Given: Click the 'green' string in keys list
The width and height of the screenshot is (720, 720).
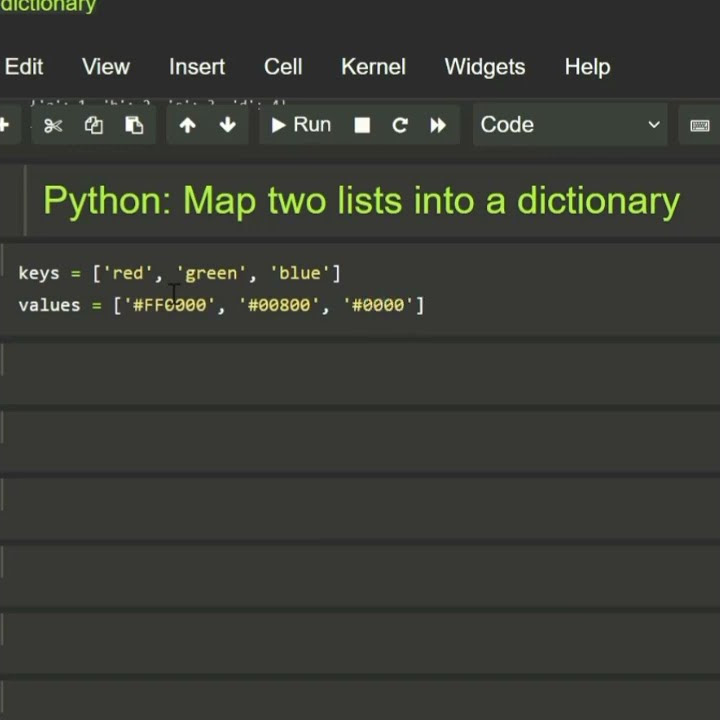Looking at the screenshot, I should pyautogui.click(x=211, y=273).
